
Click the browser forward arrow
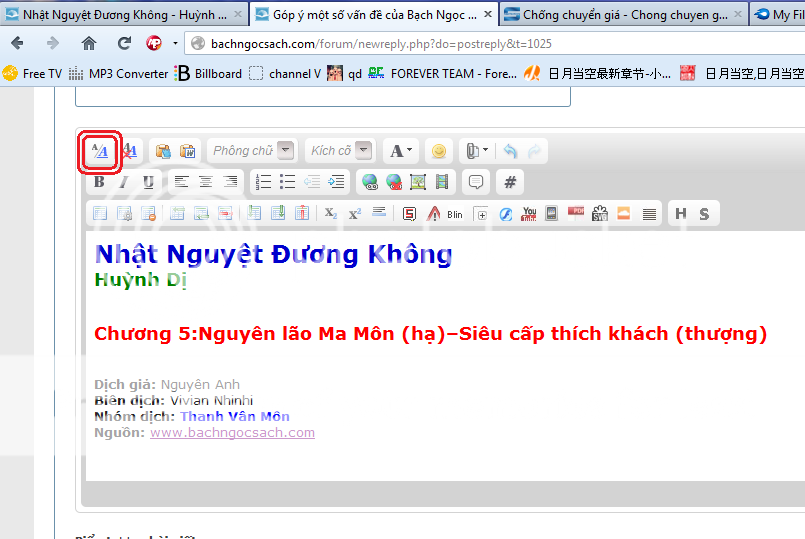pos(52,43)
